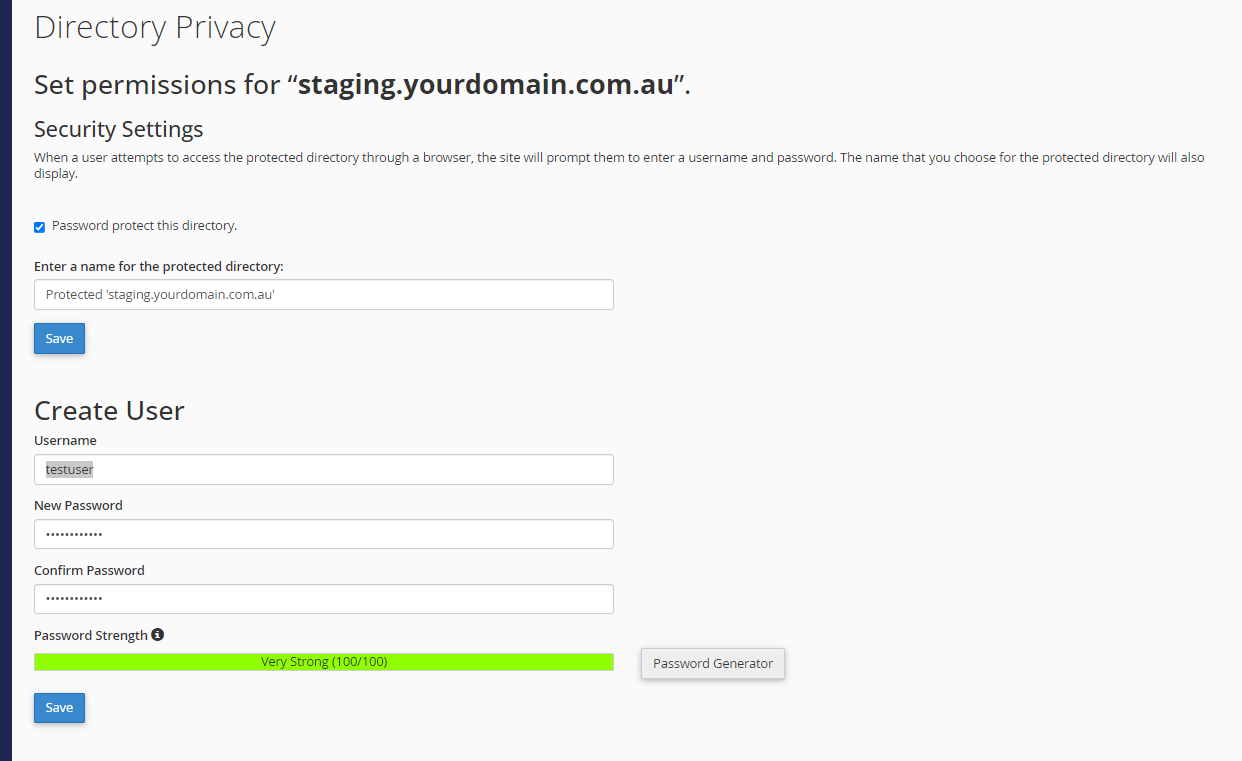The image size is (1242, 761).
Task: Click the 'Password protect this directory' label text
Action: (x=144, y=226)
